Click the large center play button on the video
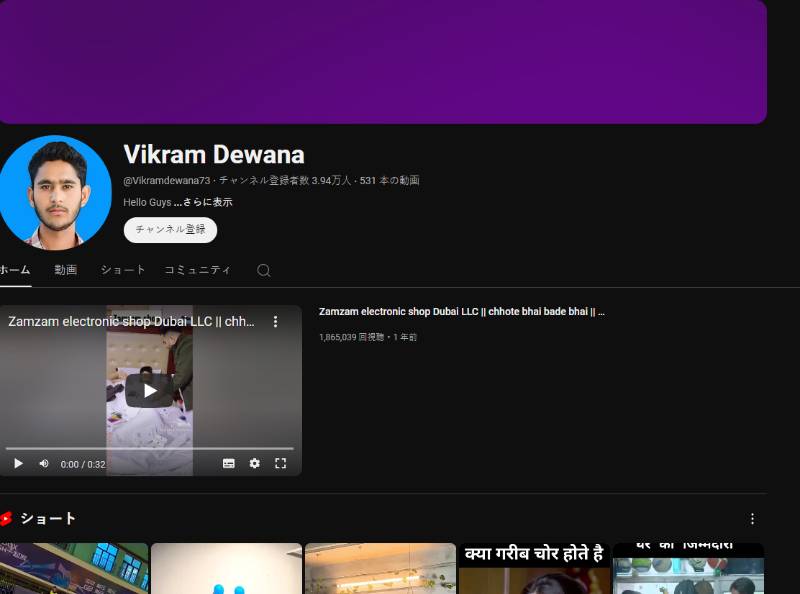 click(149, 391)
